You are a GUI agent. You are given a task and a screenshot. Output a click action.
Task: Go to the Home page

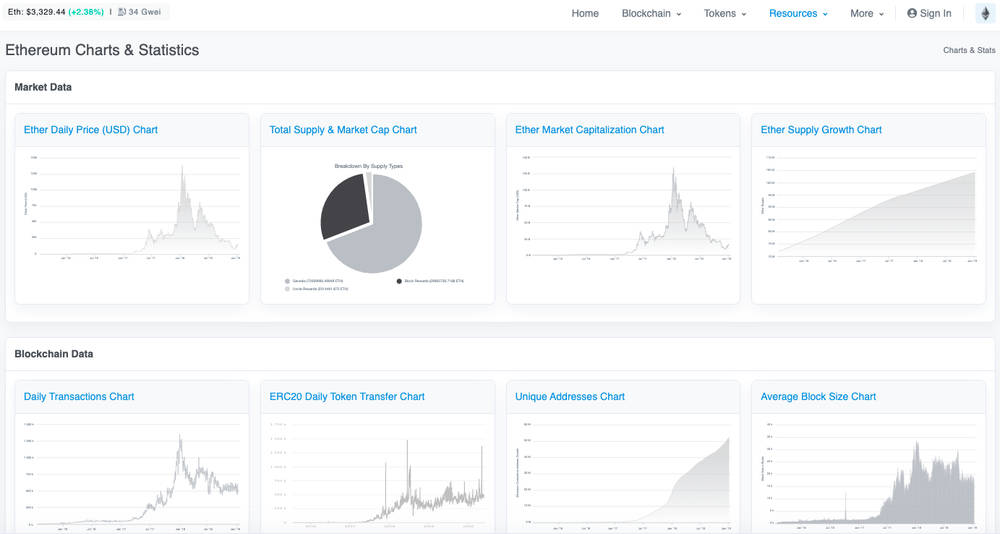pos(585,13)
